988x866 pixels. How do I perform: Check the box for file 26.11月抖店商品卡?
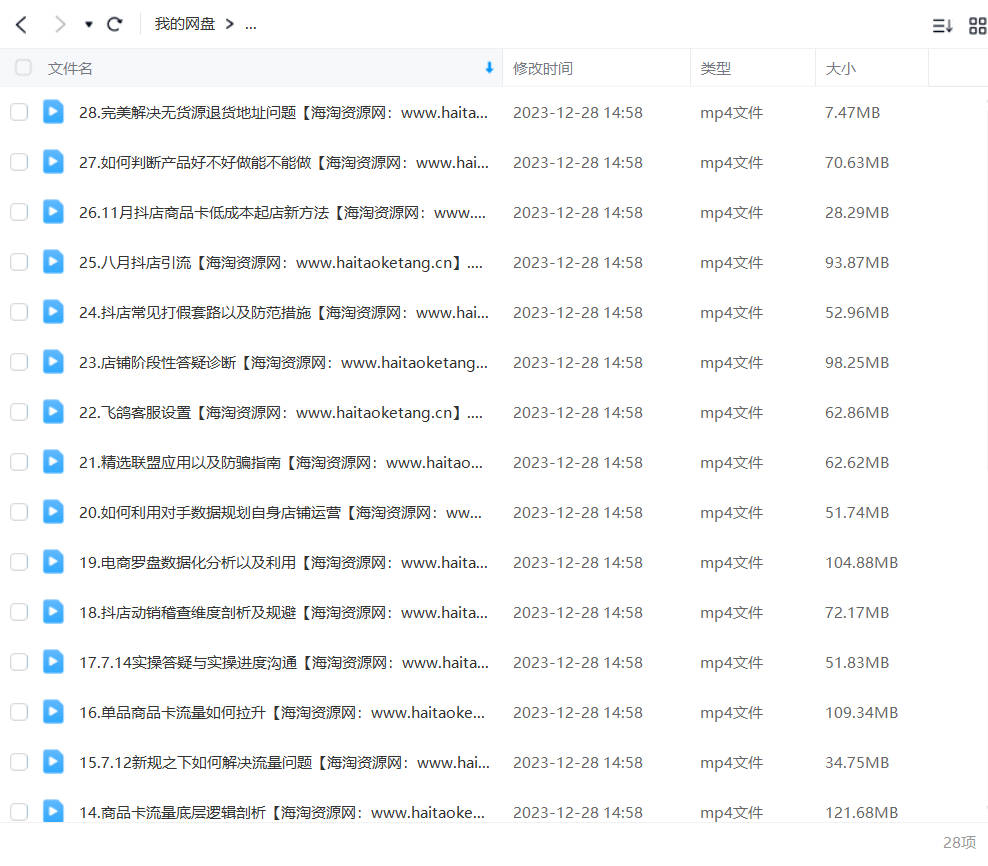(x=20, y=212)
